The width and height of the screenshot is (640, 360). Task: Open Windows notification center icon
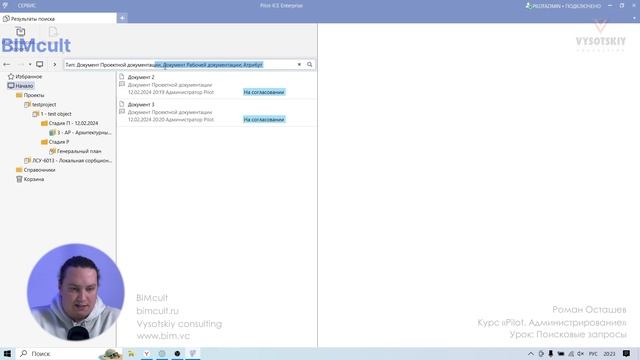tap(626, 354)
